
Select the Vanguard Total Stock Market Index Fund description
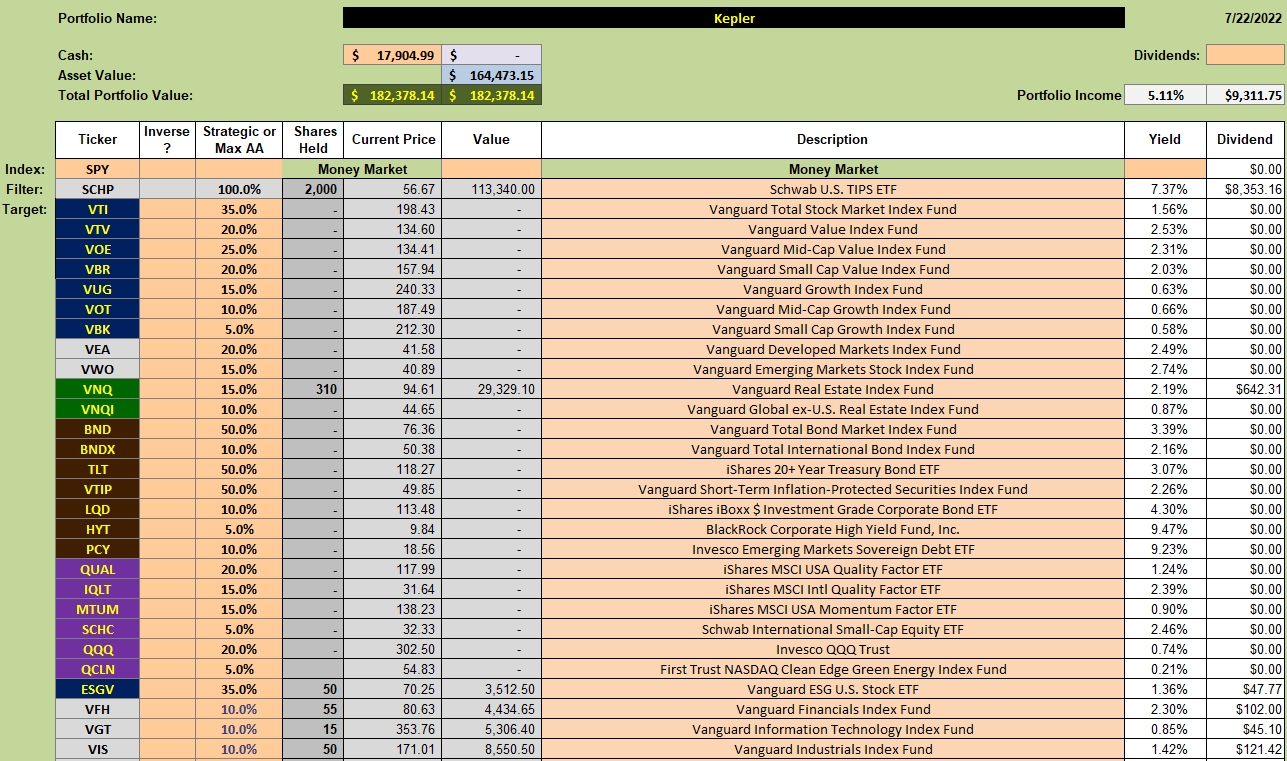[832, 209]
